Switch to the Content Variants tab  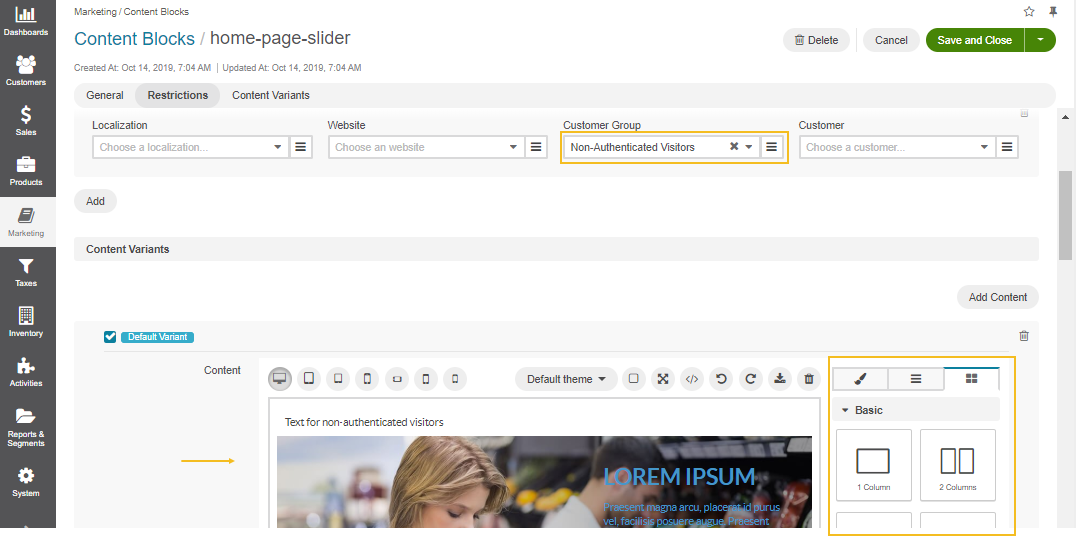(270, 95)
